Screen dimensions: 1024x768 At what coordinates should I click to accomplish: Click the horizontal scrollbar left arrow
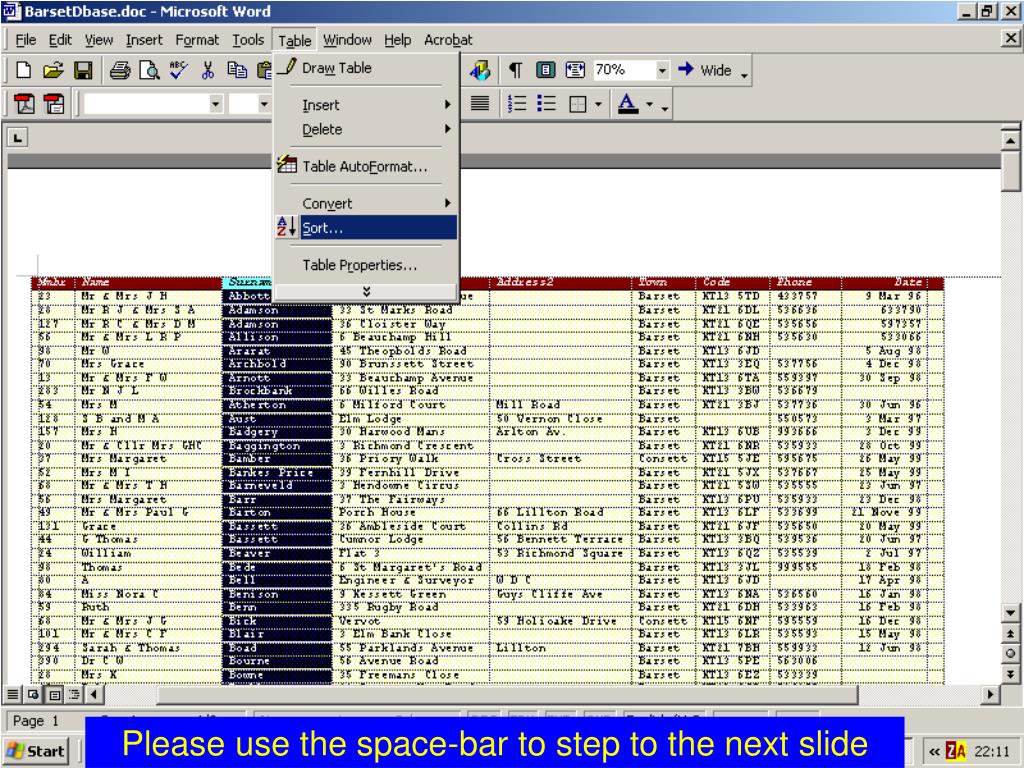tap(94, 694)
